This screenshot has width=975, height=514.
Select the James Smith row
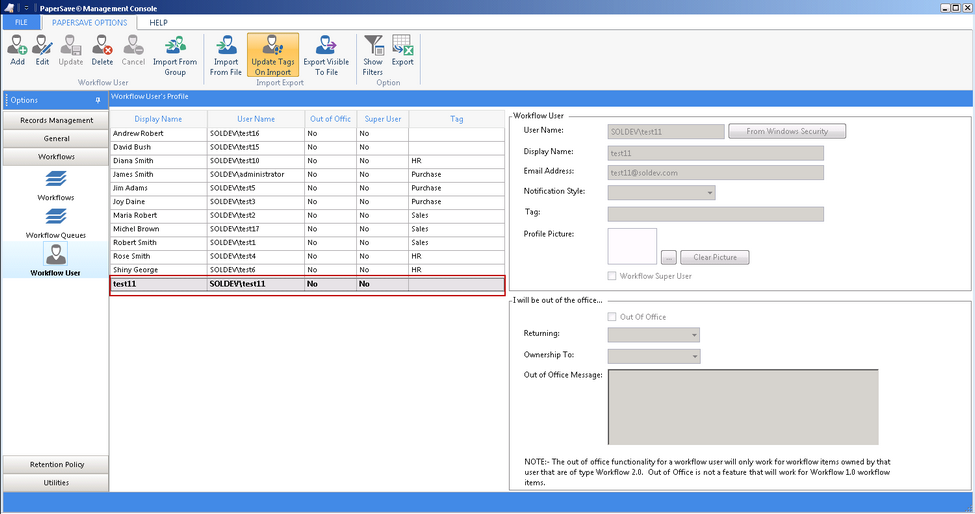pos(307,175)
